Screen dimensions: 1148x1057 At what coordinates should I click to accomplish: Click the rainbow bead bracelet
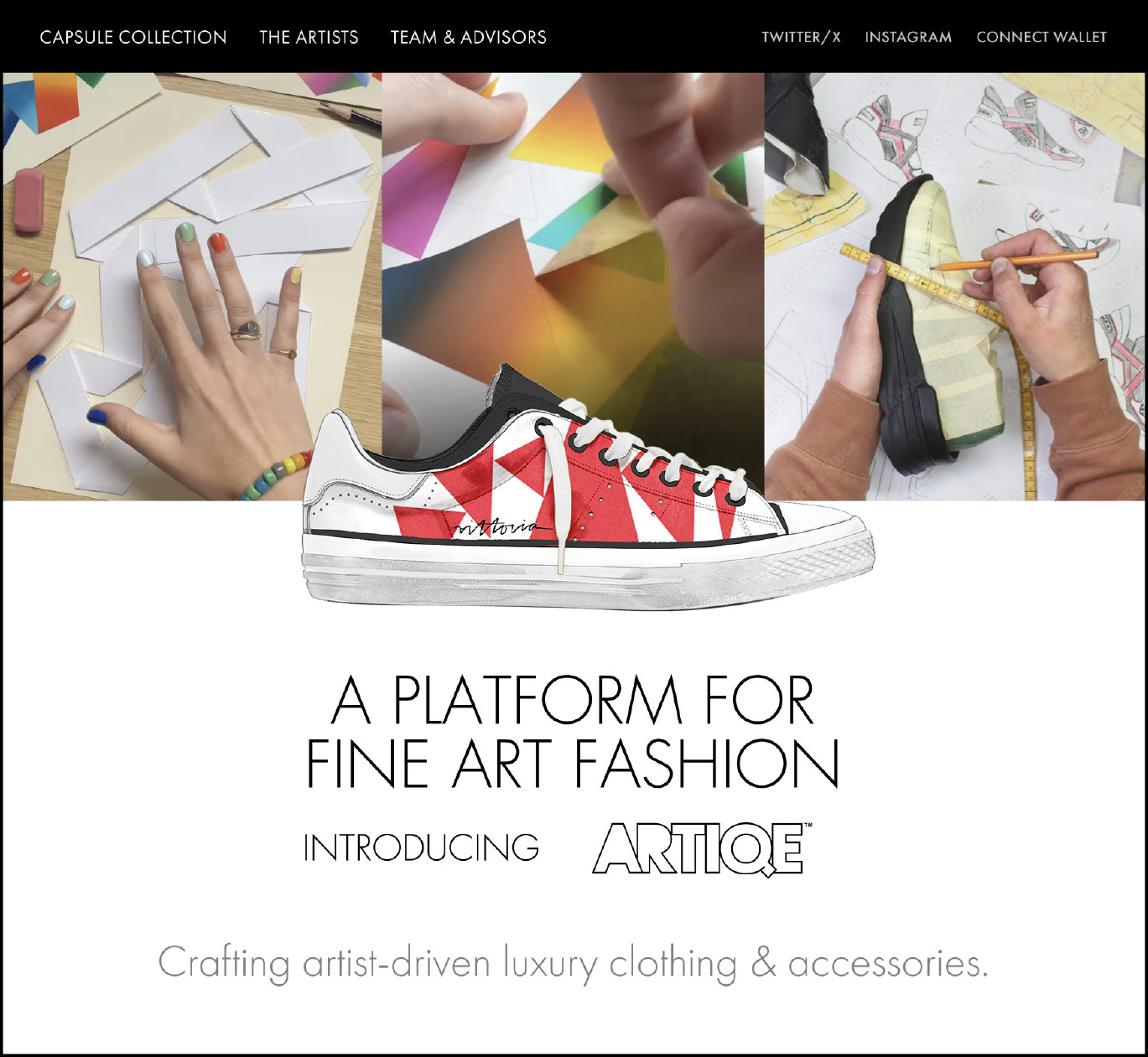[275, 475]
